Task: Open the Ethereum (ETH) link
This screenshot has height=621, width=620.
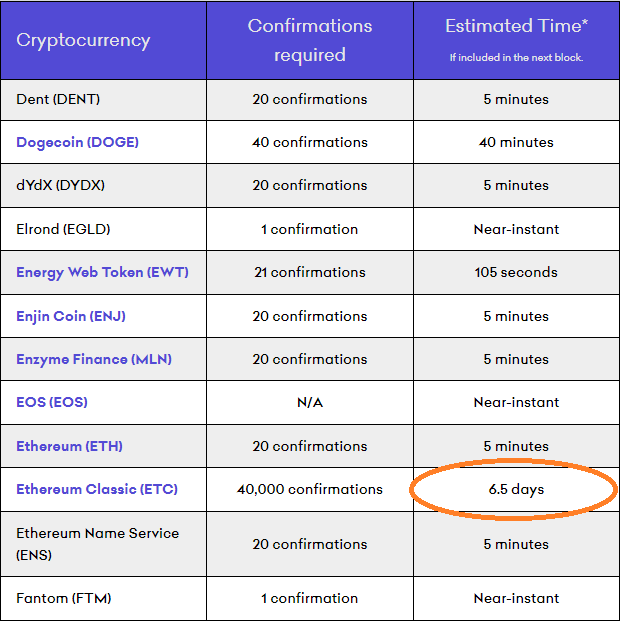Action: [x=69, y=446]
